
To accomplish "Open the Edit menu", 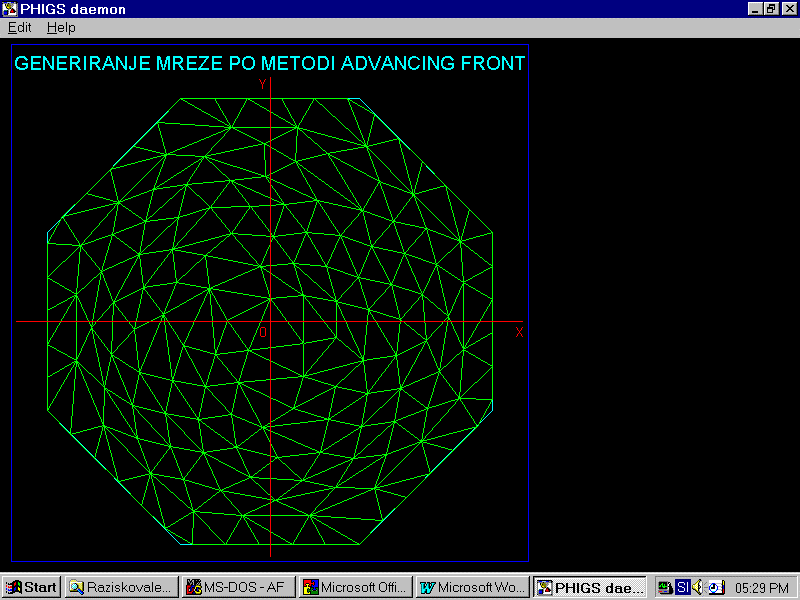I will coord(19,28).
